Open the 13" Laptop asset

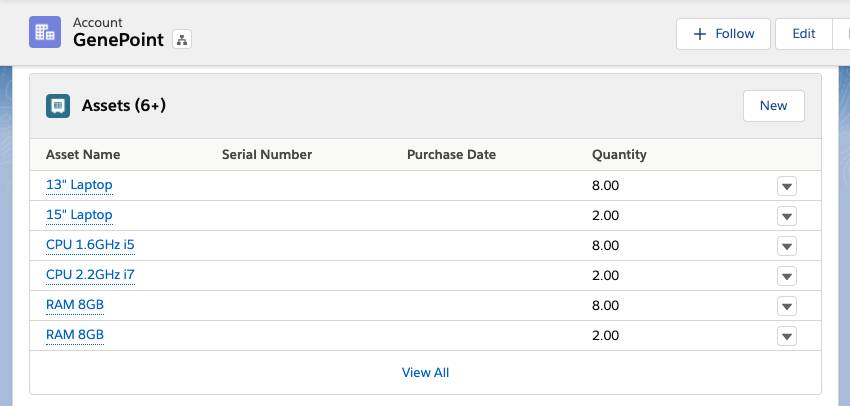tap(79, 185)
